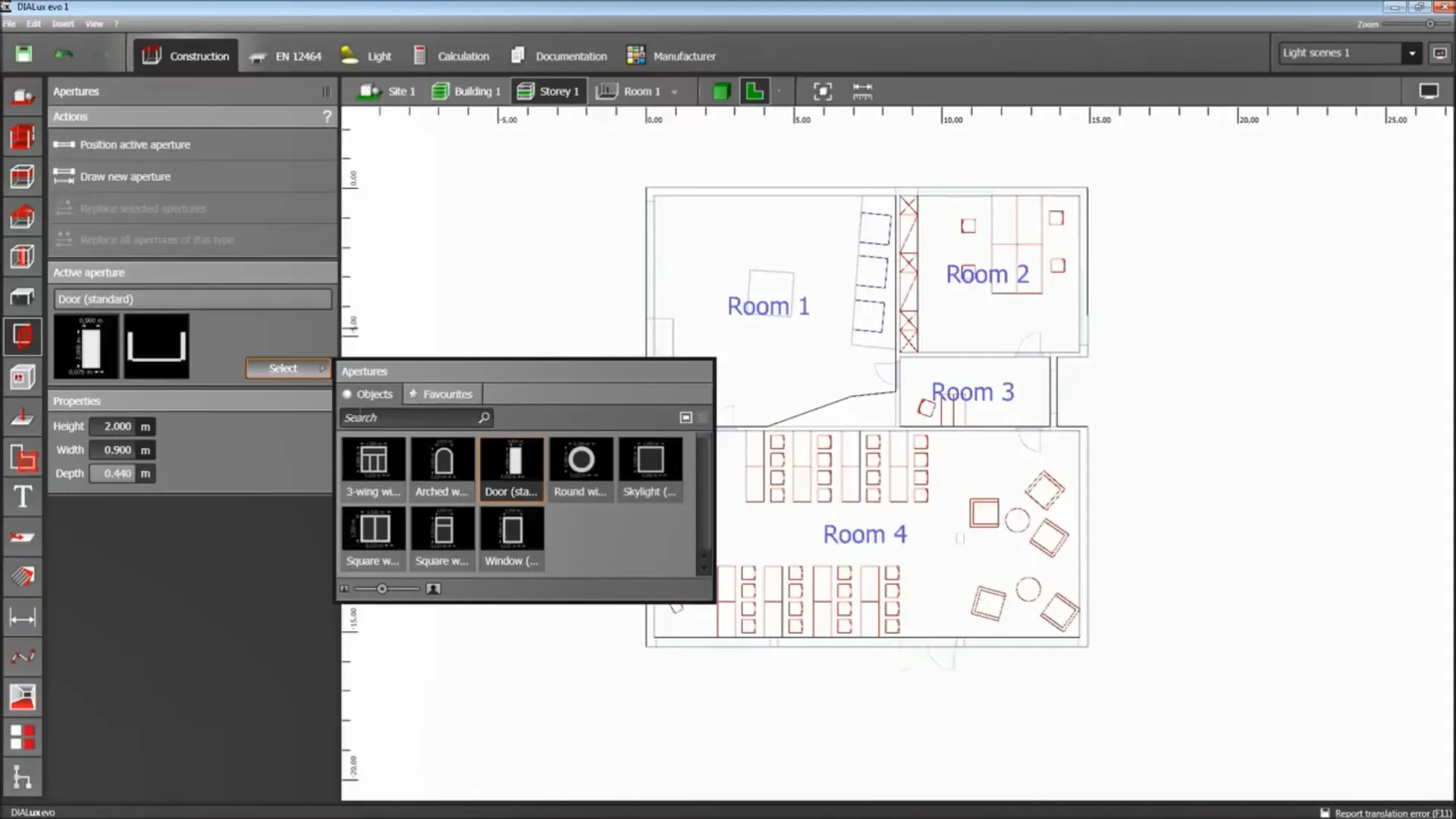Adjust the thumbnail size slider in Apertures
This screenshot has width=1456, height=819.
382,589
